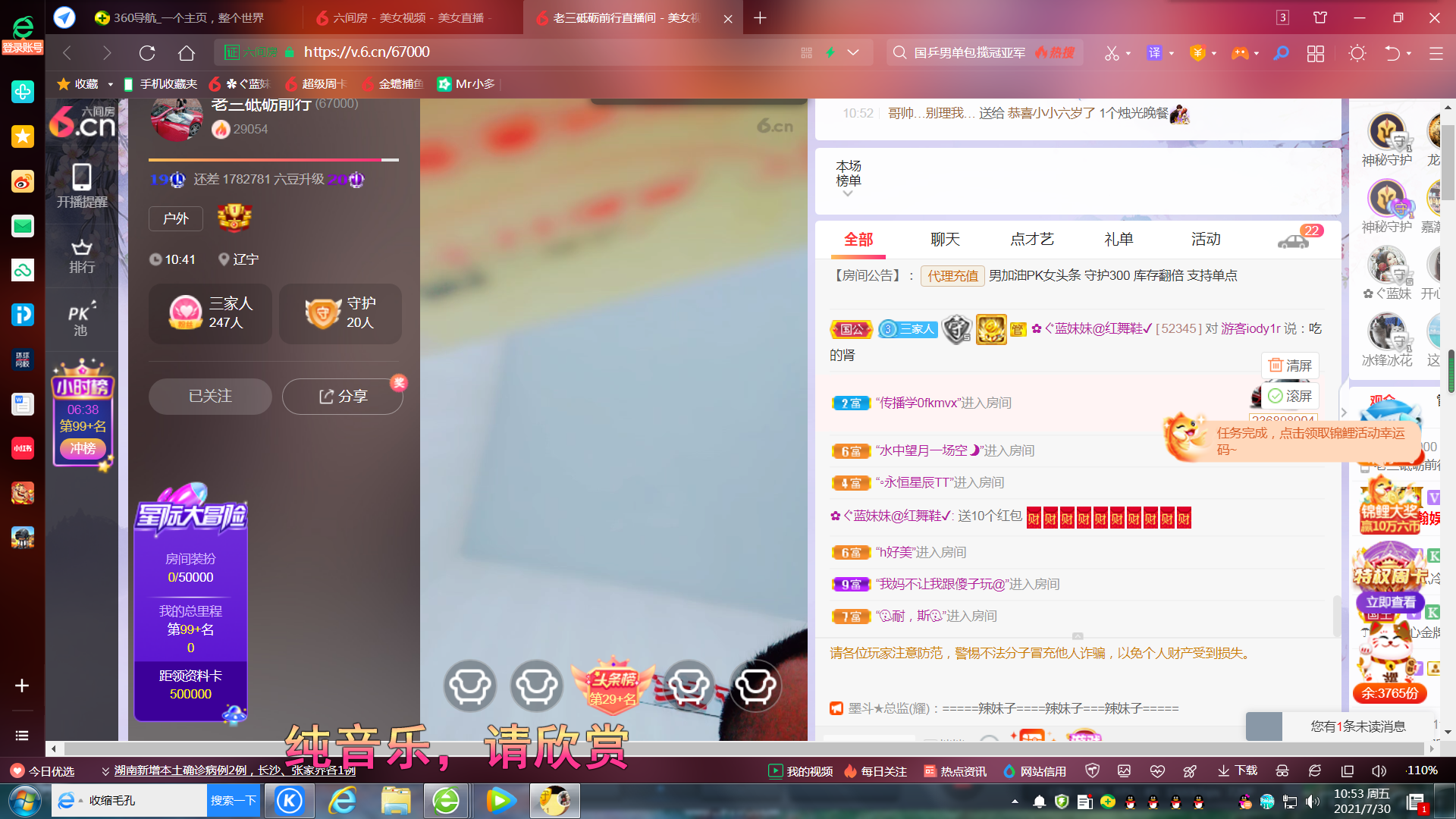Click the 分享 share button
The height and width of the screenshot is (819, 1456).
pyautogui.click(x=343, y=397)
